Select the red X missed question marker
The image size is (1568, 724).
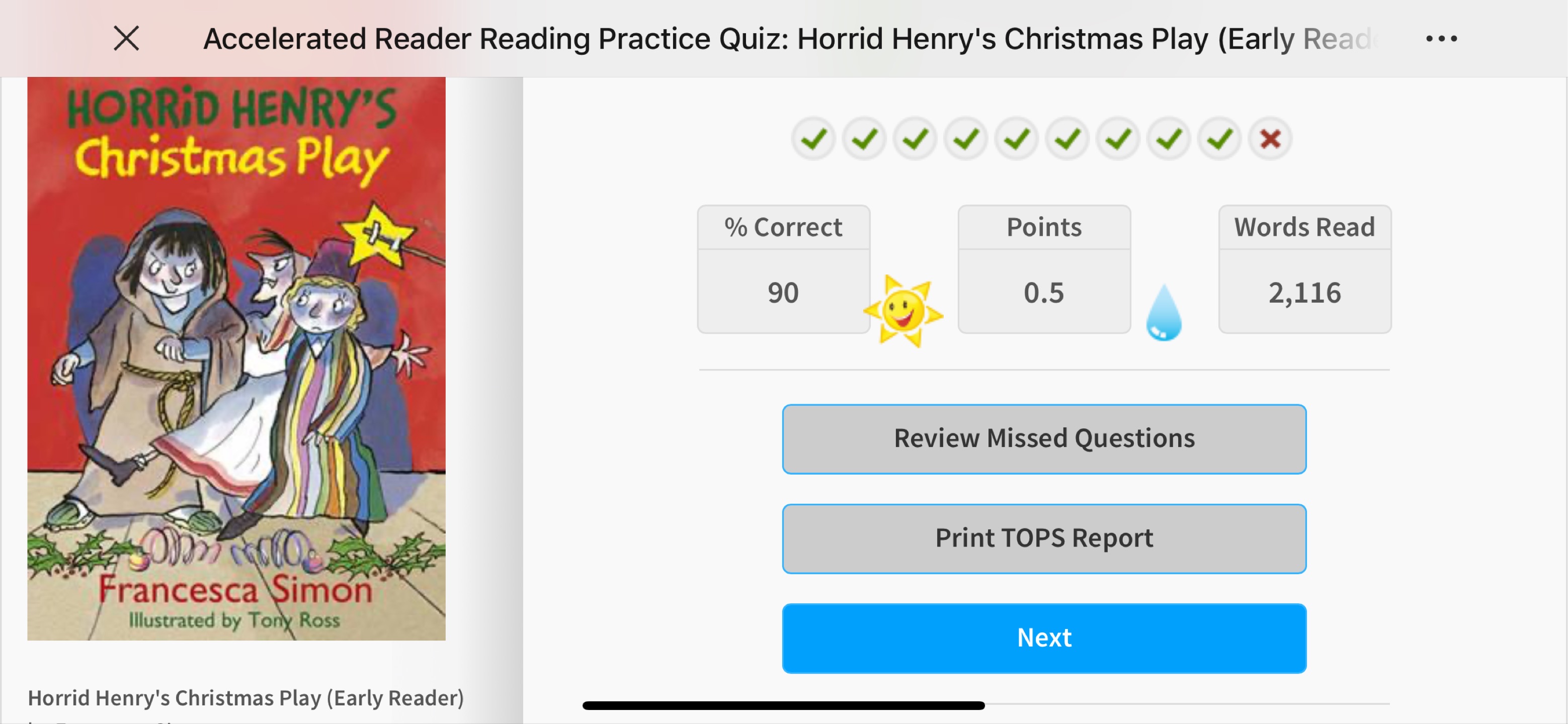[1270, 139]
